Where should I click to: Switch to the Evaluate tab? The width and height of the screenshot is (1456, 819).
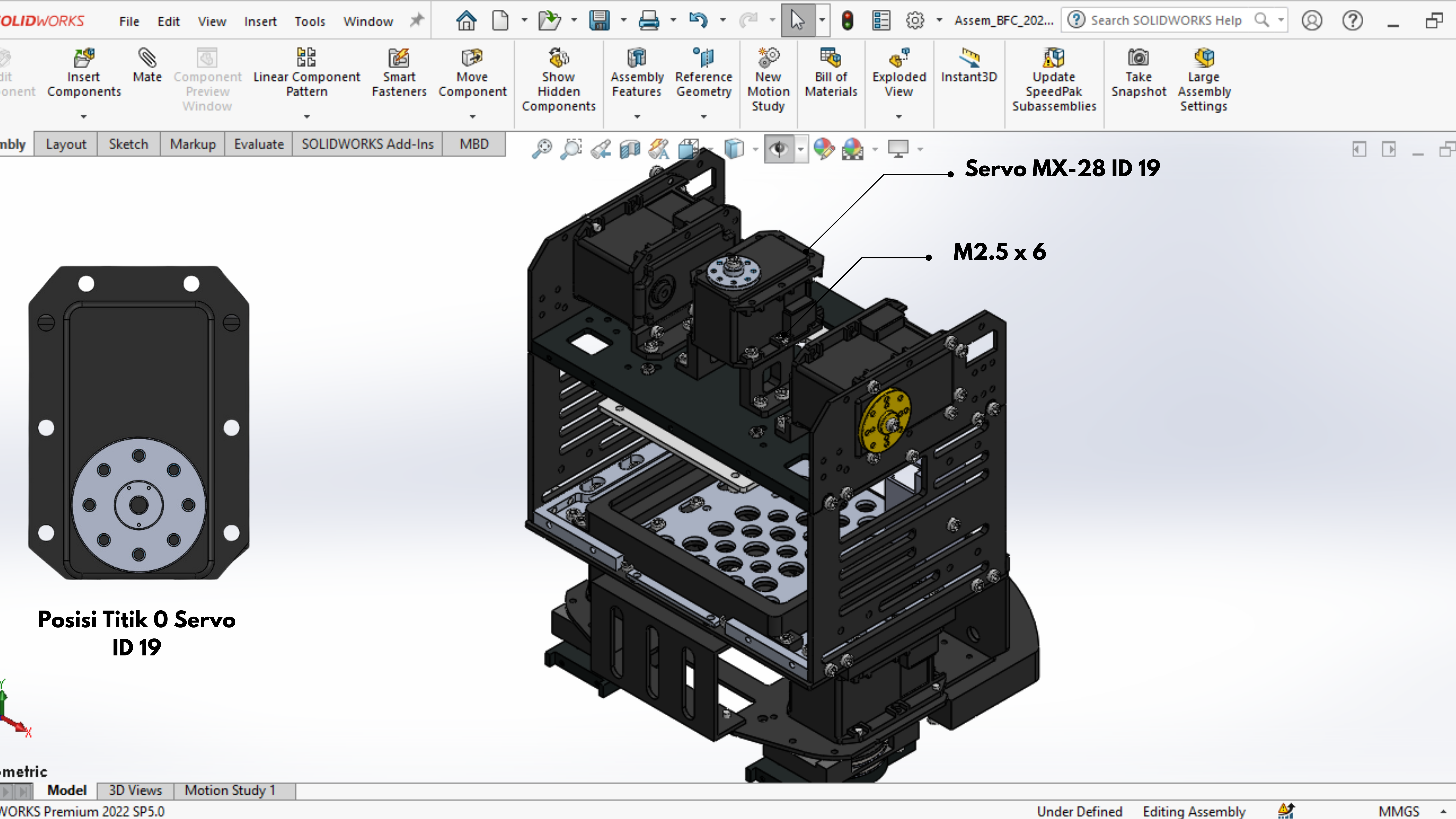259,144
